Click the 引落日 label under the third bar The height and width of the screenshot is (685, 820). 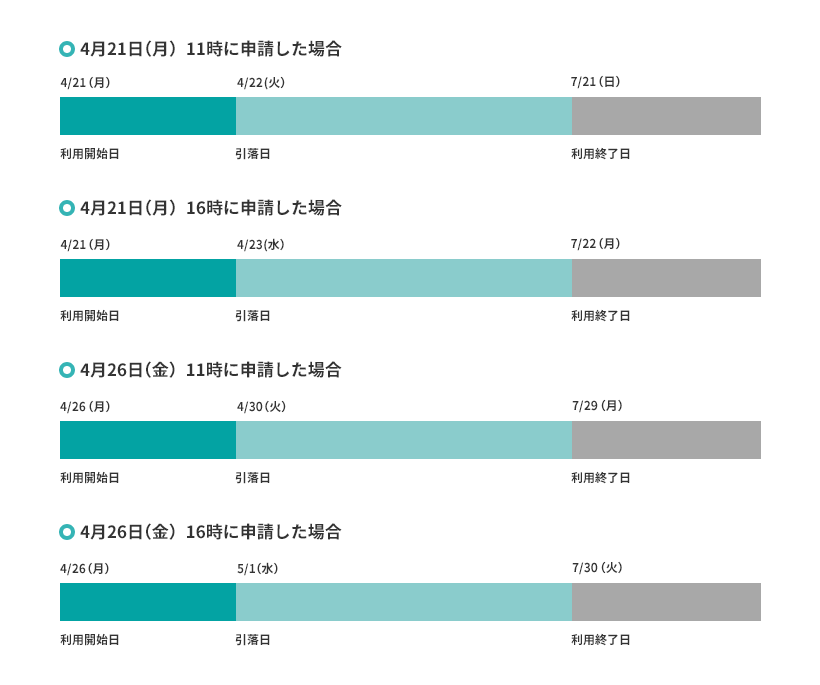point(253,478)
